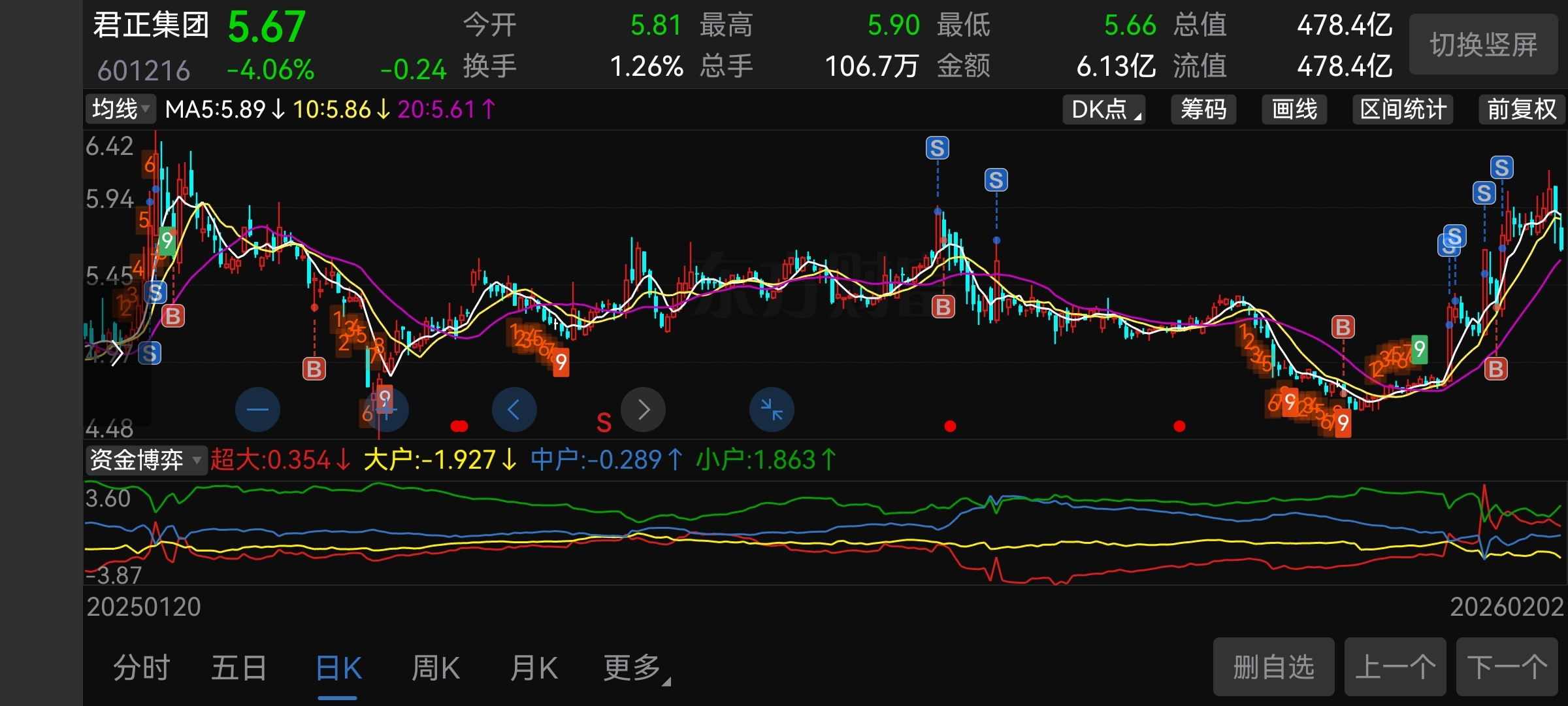This screenshot has height=706, width=1568.
Task: Click the shrink/collapse arrows circle icon
Action: 772,410
